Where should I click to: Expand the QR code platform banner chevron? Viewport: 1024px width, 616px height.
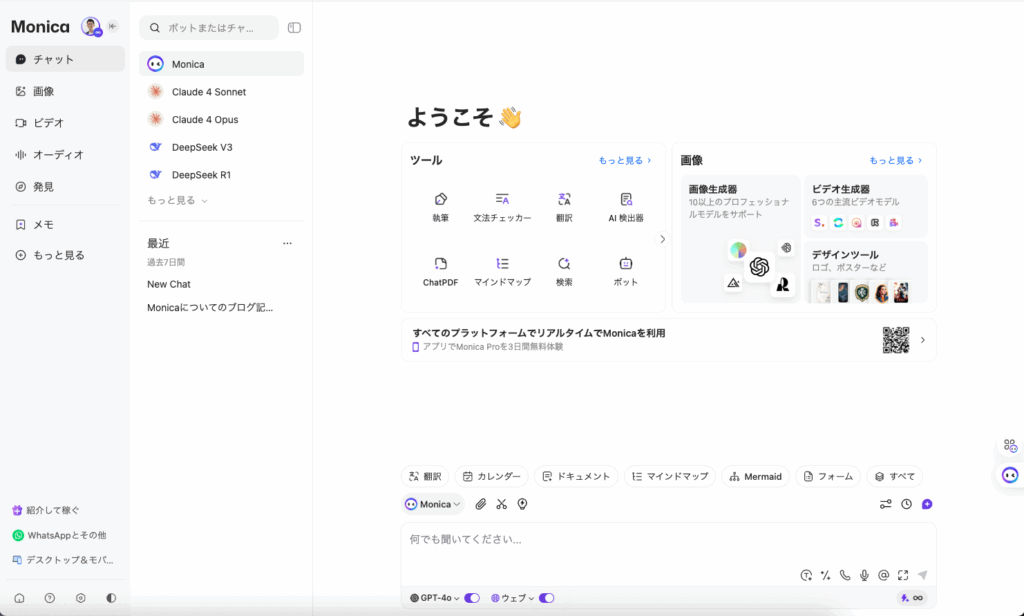click(x=923, y=340)
